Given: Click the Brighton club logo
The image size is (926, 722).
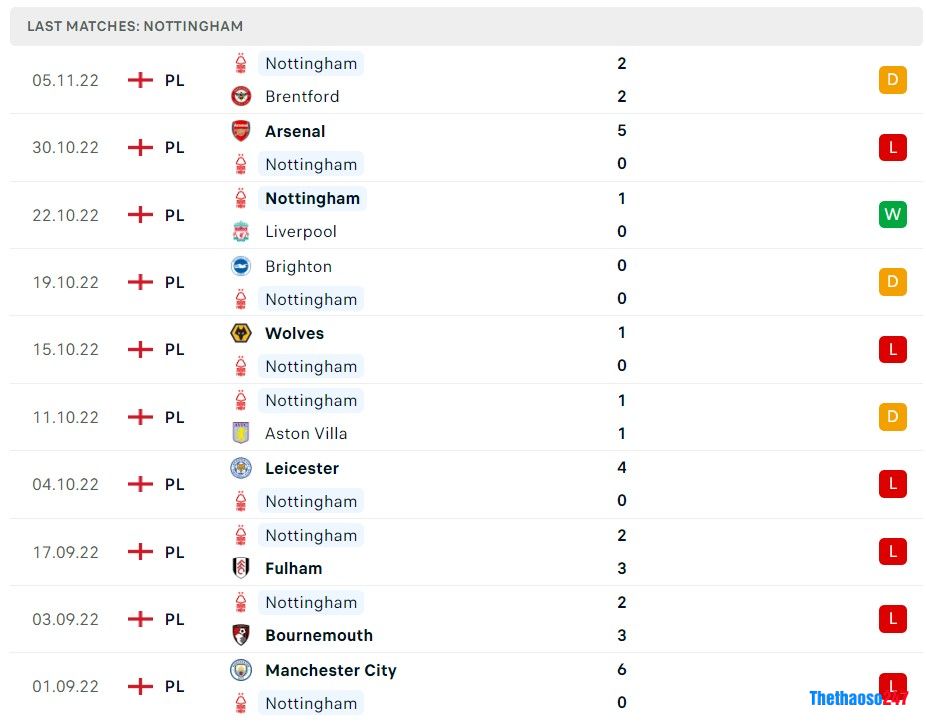Looking at the screenshot, I should tap(240, 266).
